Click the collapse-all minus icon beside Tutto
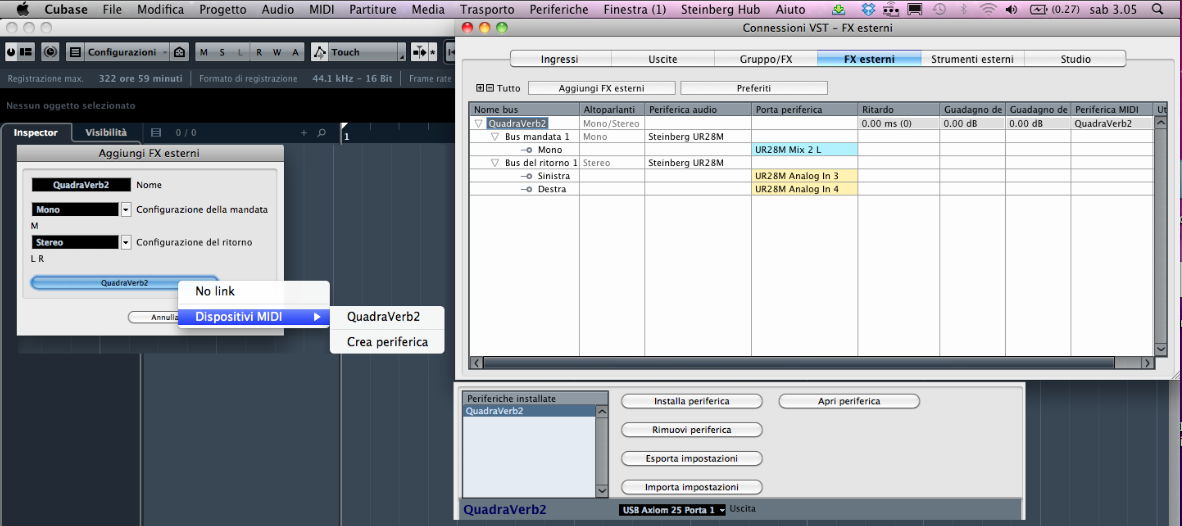 tap(489, 88)
